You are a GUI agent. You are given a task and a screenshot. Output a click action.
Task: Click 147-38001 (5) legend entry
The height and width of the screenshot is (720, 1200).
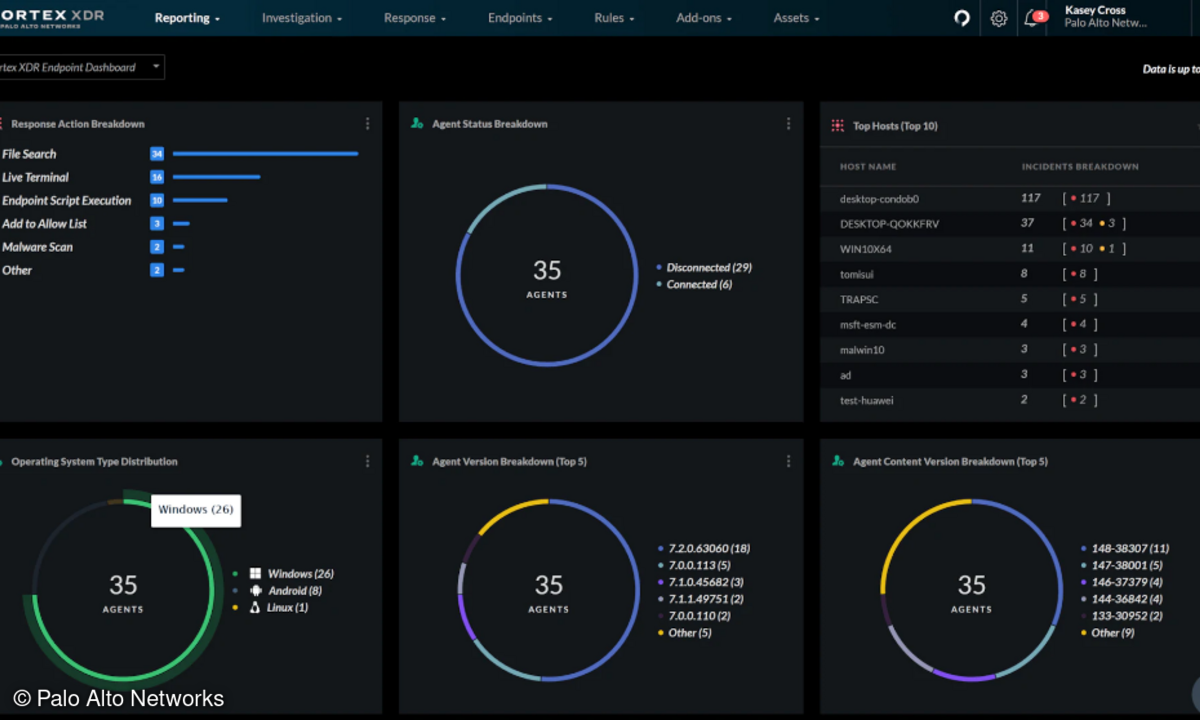pyautogui.click(x=1122, y=565)
